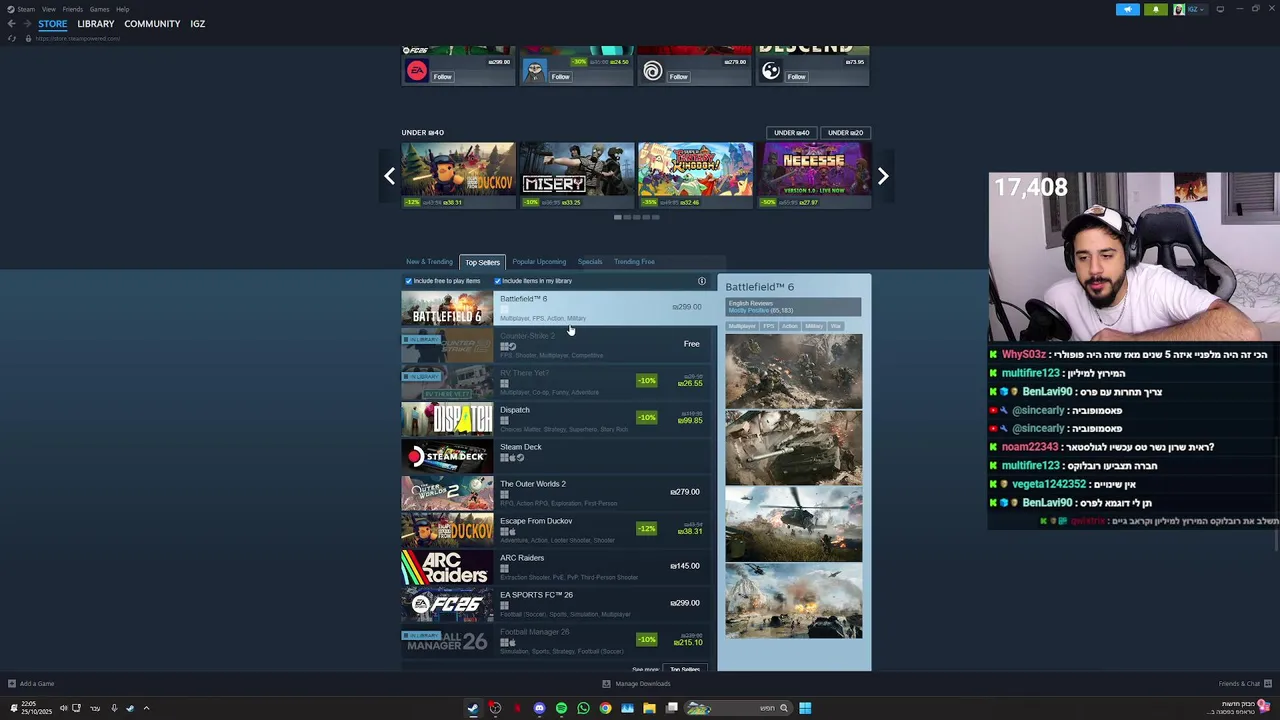Screen dimensions: 1280x720
Task: Open ARC Raiders list entry
Action: 558,566
